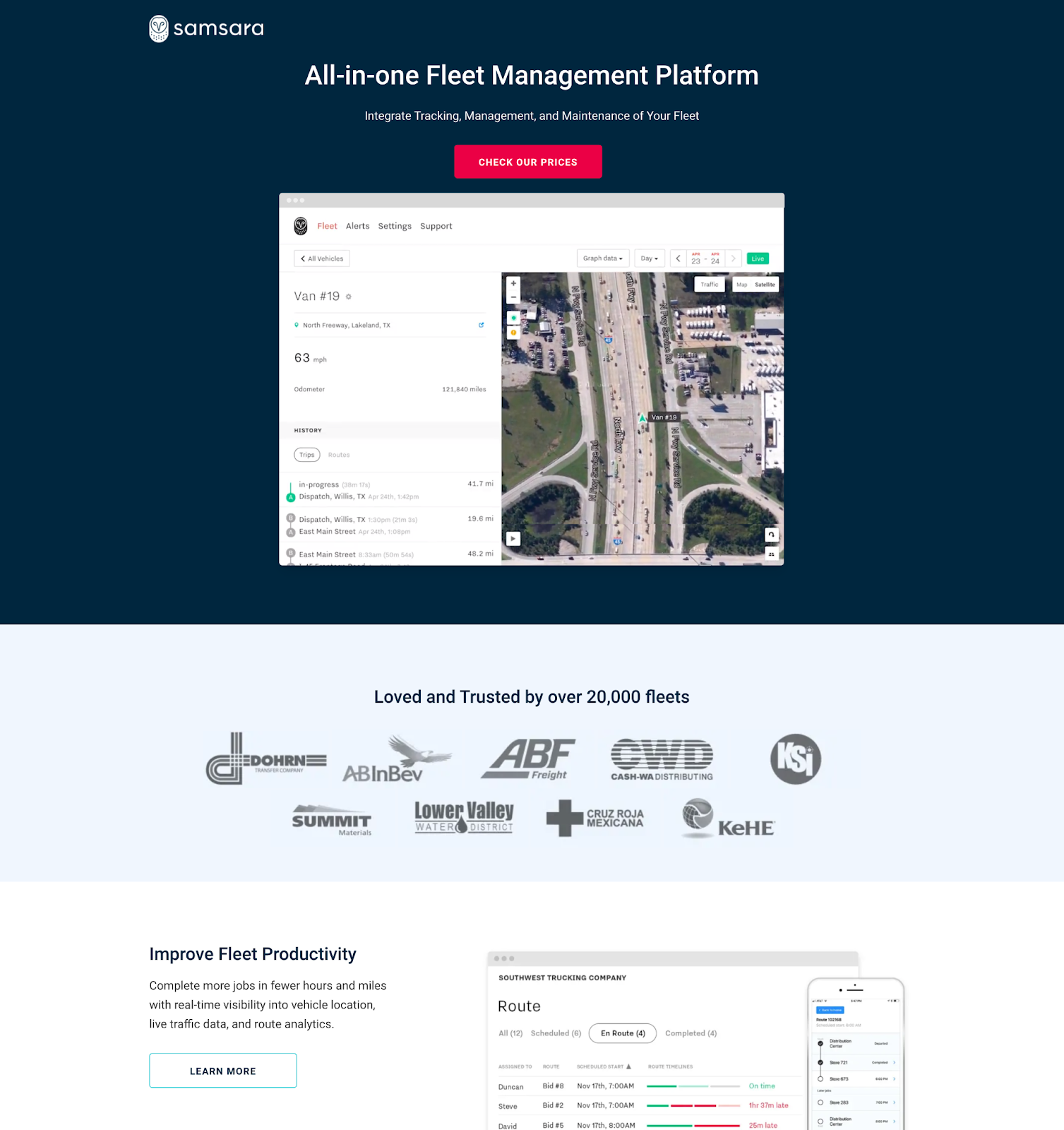Click the ABInBev logo
Viewport: 1064px width, 1130px height.
(x=397, y=759)
